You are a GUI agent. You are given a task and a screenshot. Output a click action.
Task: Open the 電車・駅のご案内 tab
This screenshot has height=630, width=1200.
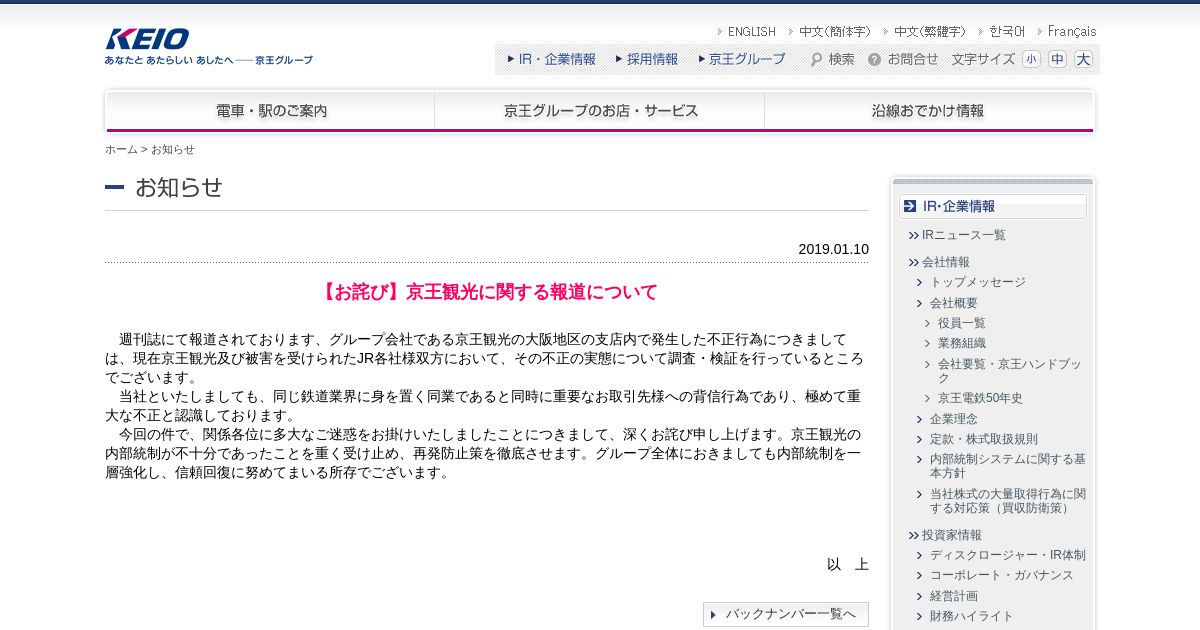pyautogui.click(x=270, y=111)
